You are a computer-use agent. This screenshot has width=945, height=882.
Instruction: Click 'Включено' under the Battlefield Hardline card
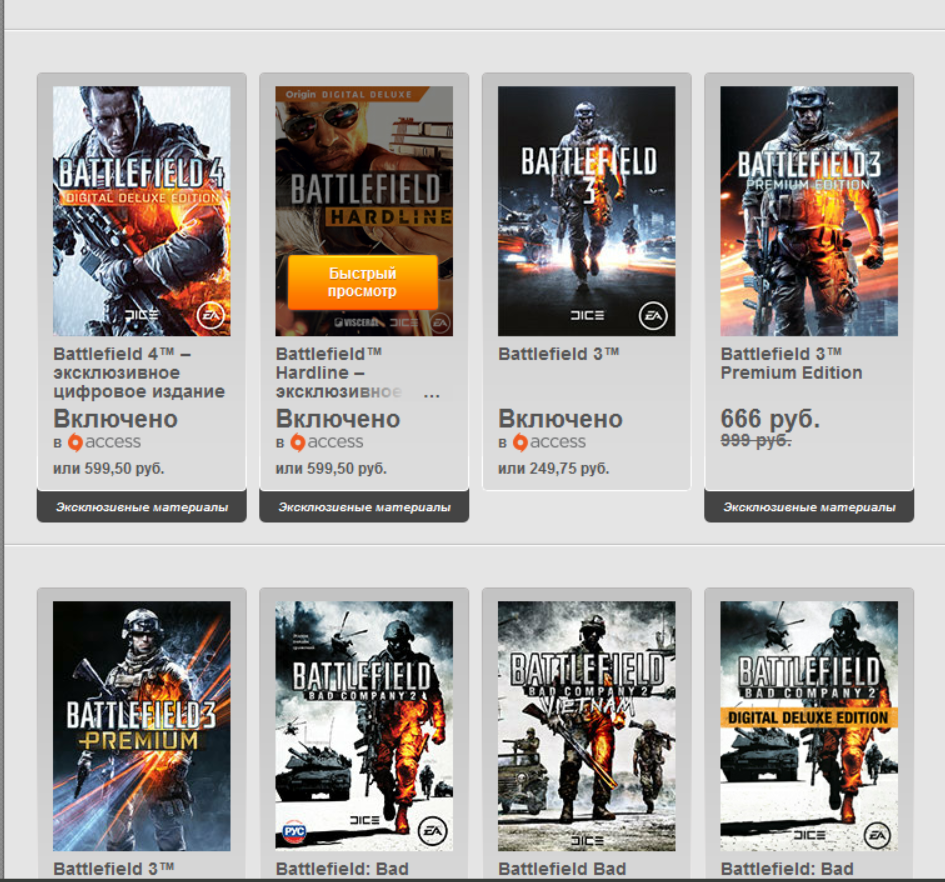(x=338, y=418)
